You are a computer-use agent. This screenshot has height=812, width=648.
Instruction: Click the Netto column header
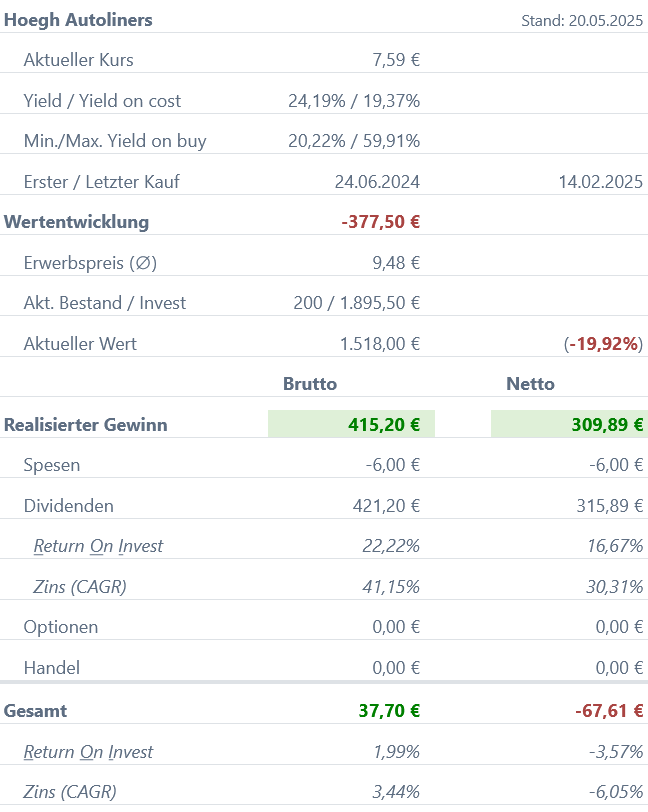(530, 384)
